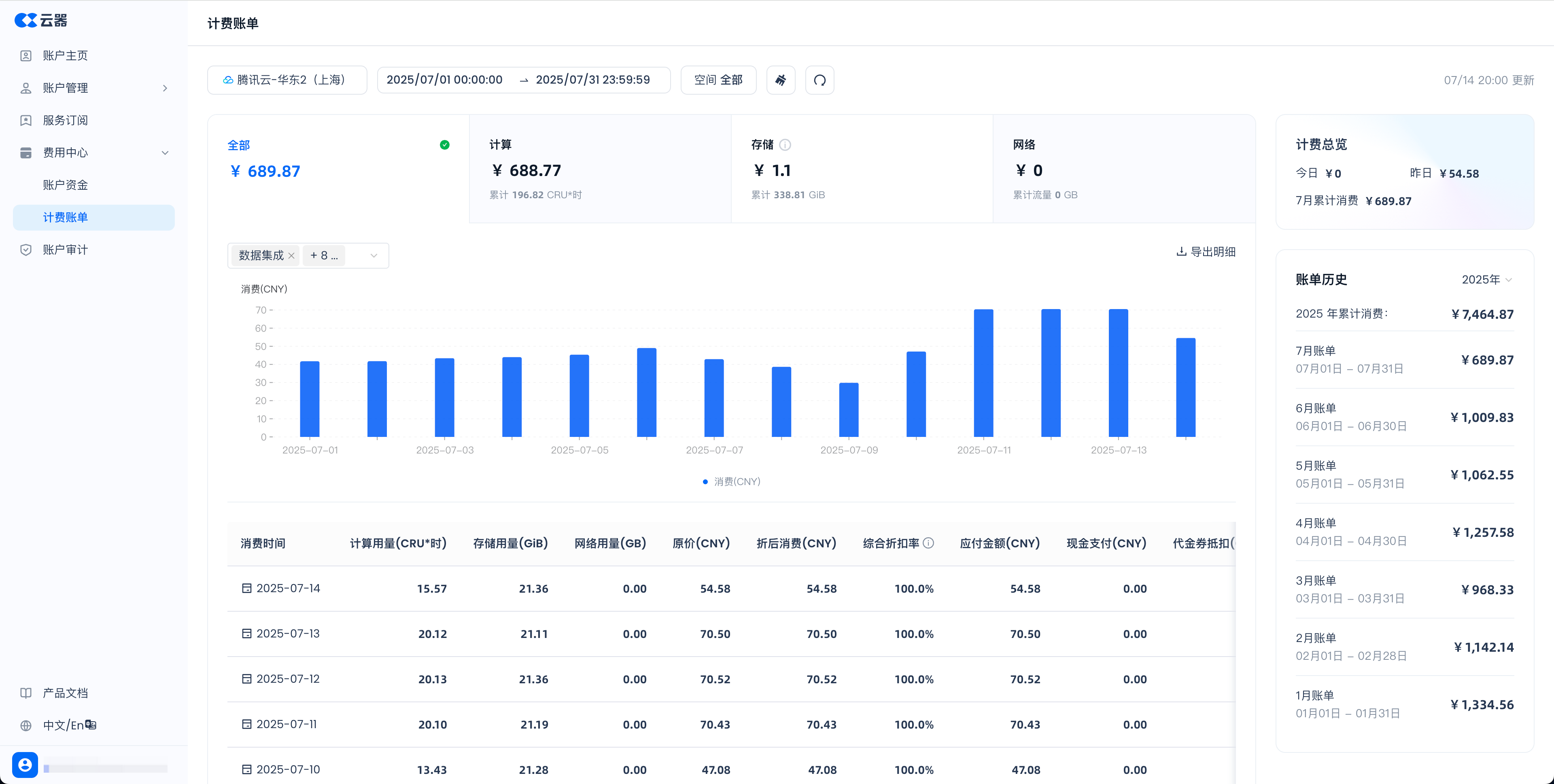Screen dimensions: 1554x784
Task: Remove the 数据集成 filter tag
Action: pyautogui.click(x=291, y=256)
